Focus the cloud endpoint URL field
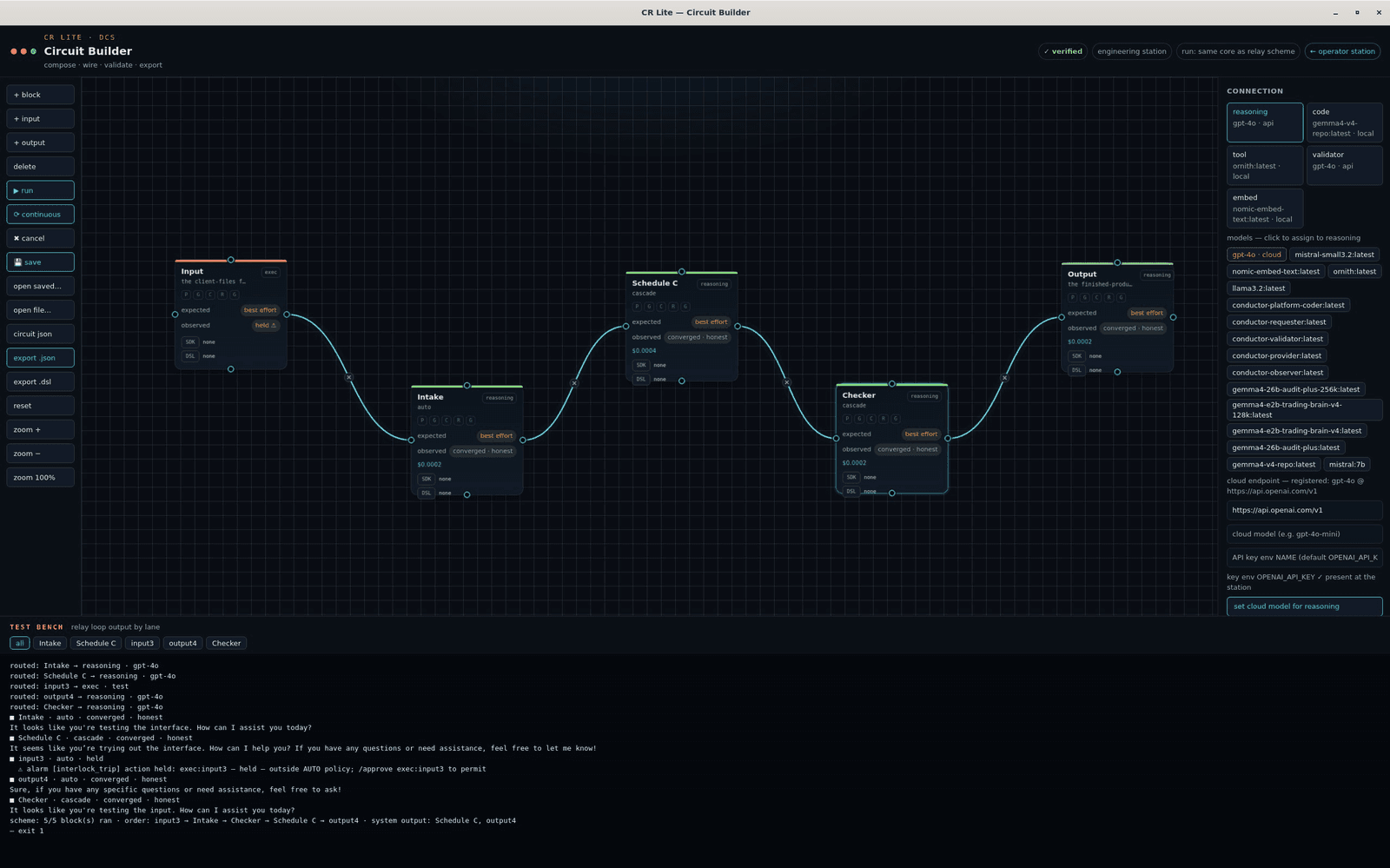This screenshot has height=868, width=1390. point(1304,510)
